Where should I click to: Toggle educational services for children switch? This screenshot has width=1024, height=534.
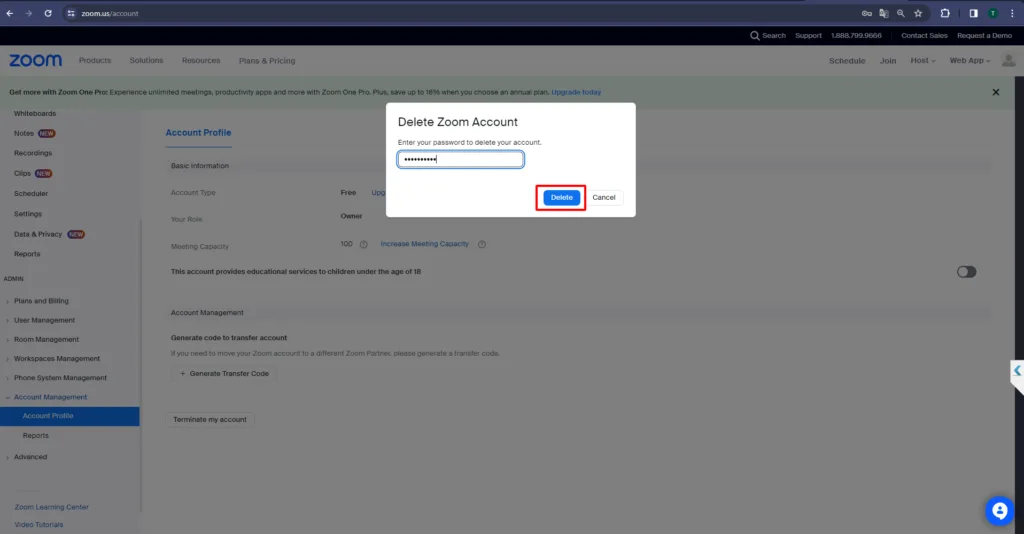point(966,271)
